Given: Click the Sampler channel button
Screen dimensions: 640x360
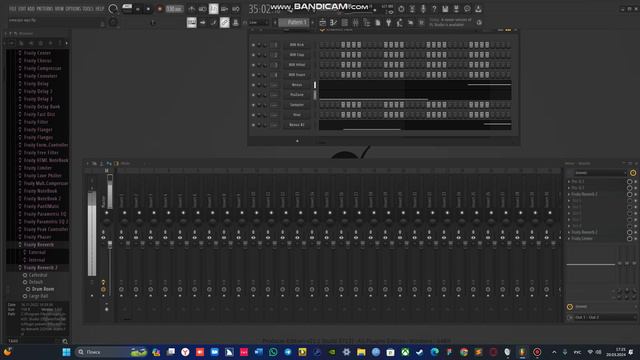Looking at the screenshot, I should [297, 105].
